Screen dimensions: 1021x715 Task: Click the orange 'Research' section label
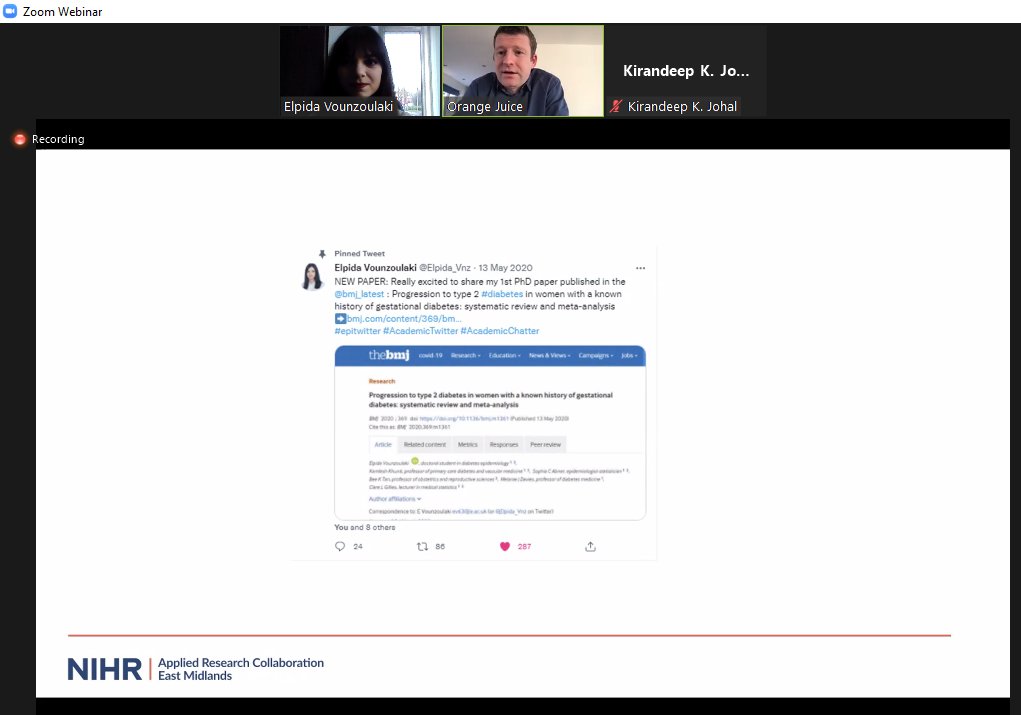coord(382,381)
